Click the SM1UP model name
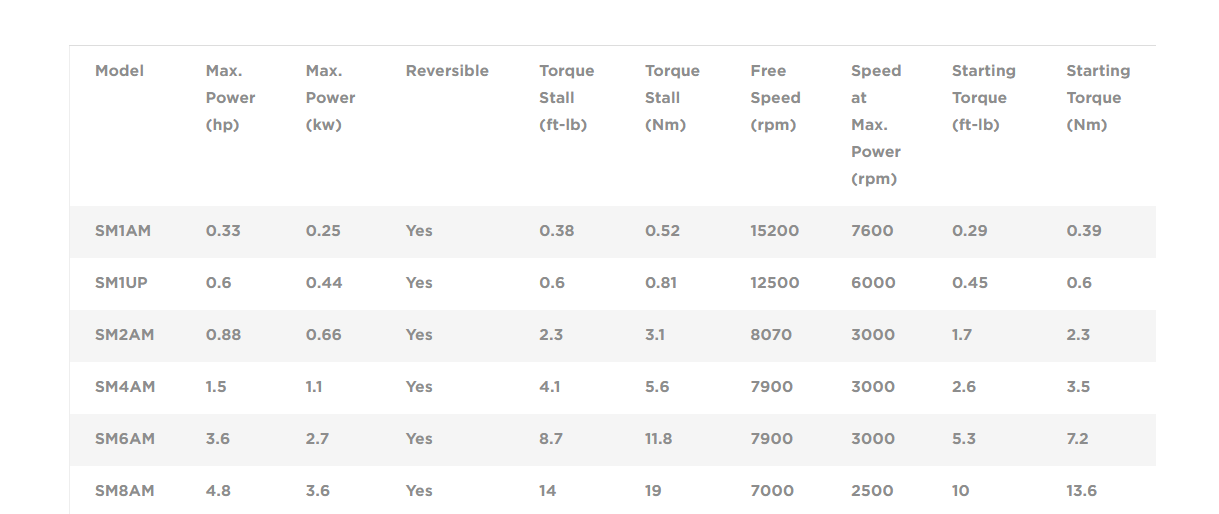The height and width of the screenshot is (514, 1219). [x=121, y=283]
